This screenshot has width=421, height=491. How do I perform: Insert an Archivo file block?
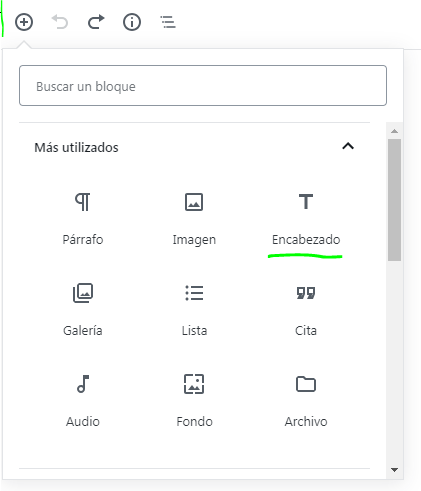[306, 400]
